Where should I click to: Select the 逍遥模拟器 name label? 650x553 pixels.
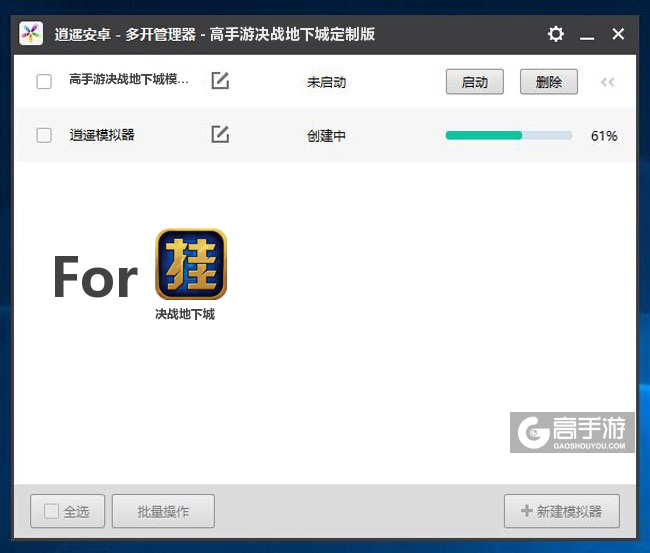tap(102, 135)
